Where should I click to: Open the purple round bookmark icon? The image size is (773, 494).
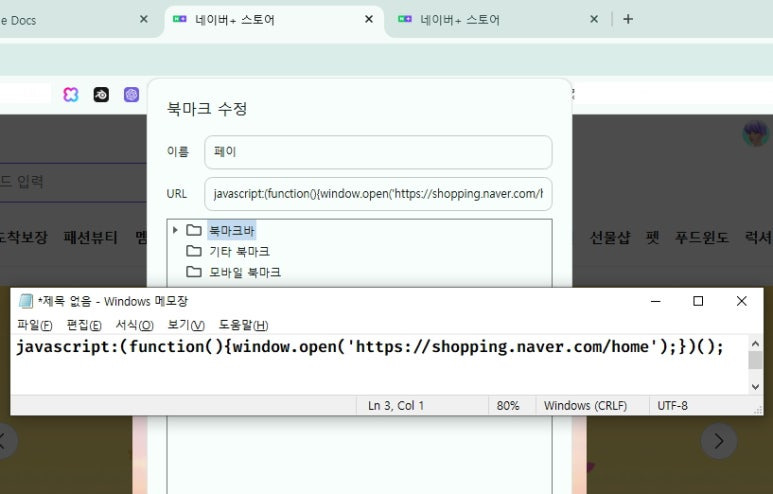(x=131, y=94)
